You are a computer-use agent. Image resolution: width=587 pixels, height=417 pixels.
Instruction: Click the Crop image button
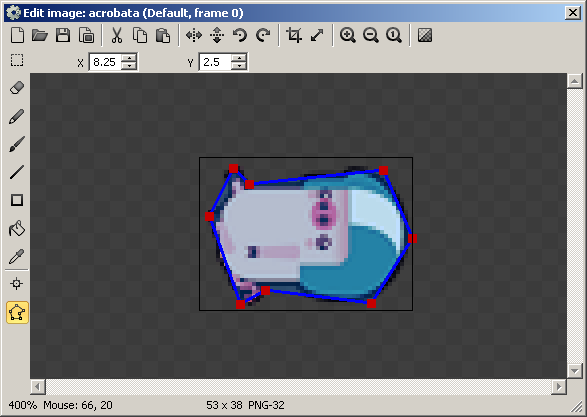294,35
